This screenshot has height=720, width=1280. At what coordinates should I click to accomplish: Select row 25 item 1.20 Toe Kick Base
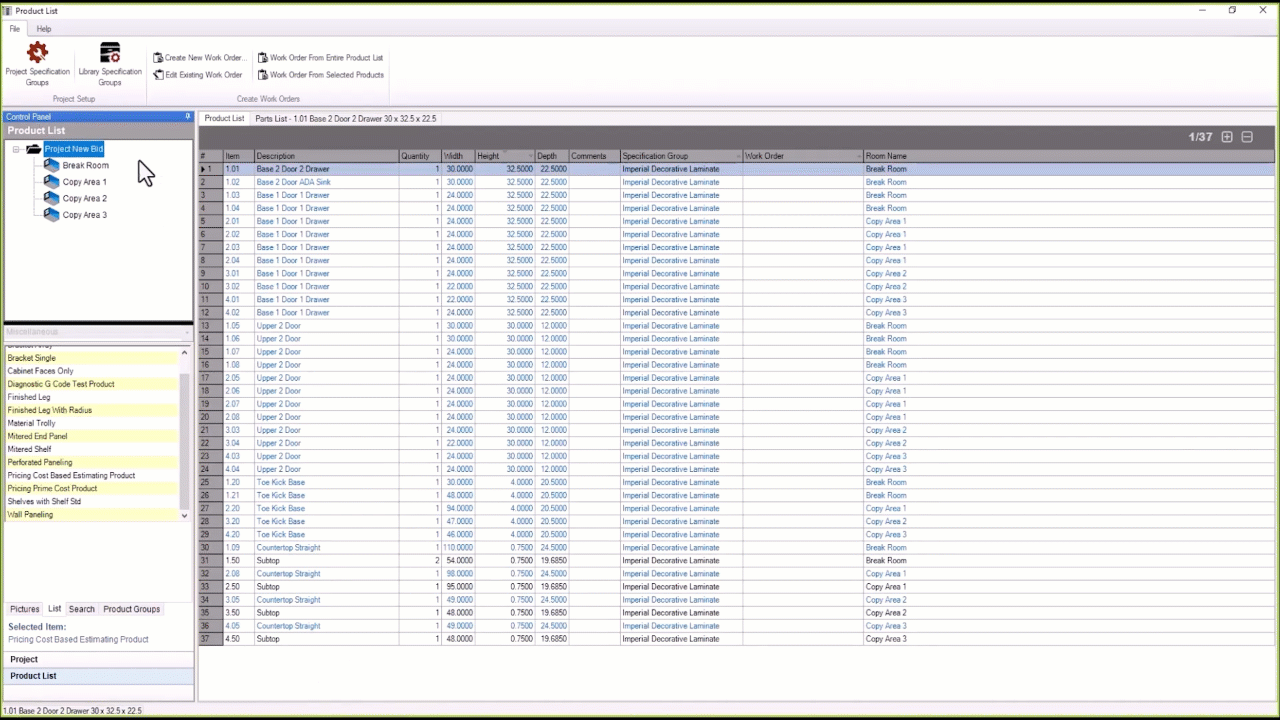(737, 482)
